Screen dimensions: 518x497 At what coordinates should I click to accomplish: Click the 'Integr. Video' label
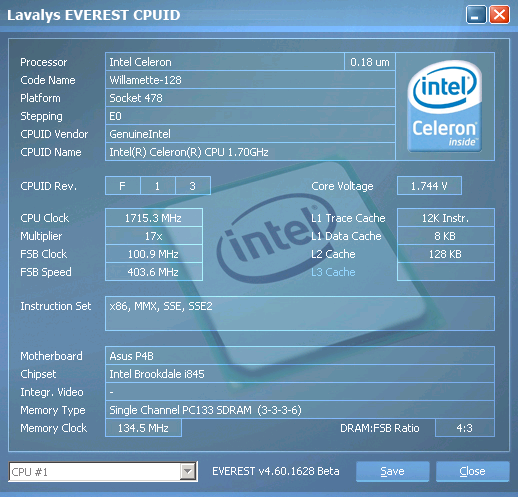(52, 392)
